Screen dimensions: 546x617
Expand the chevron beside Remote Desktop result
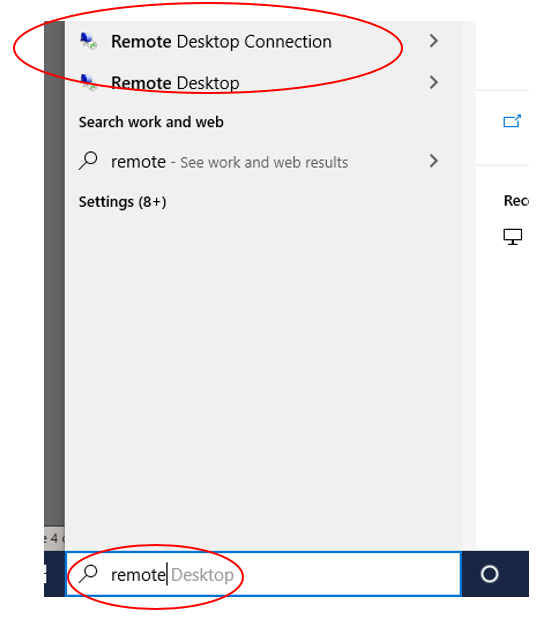point(433,82)
